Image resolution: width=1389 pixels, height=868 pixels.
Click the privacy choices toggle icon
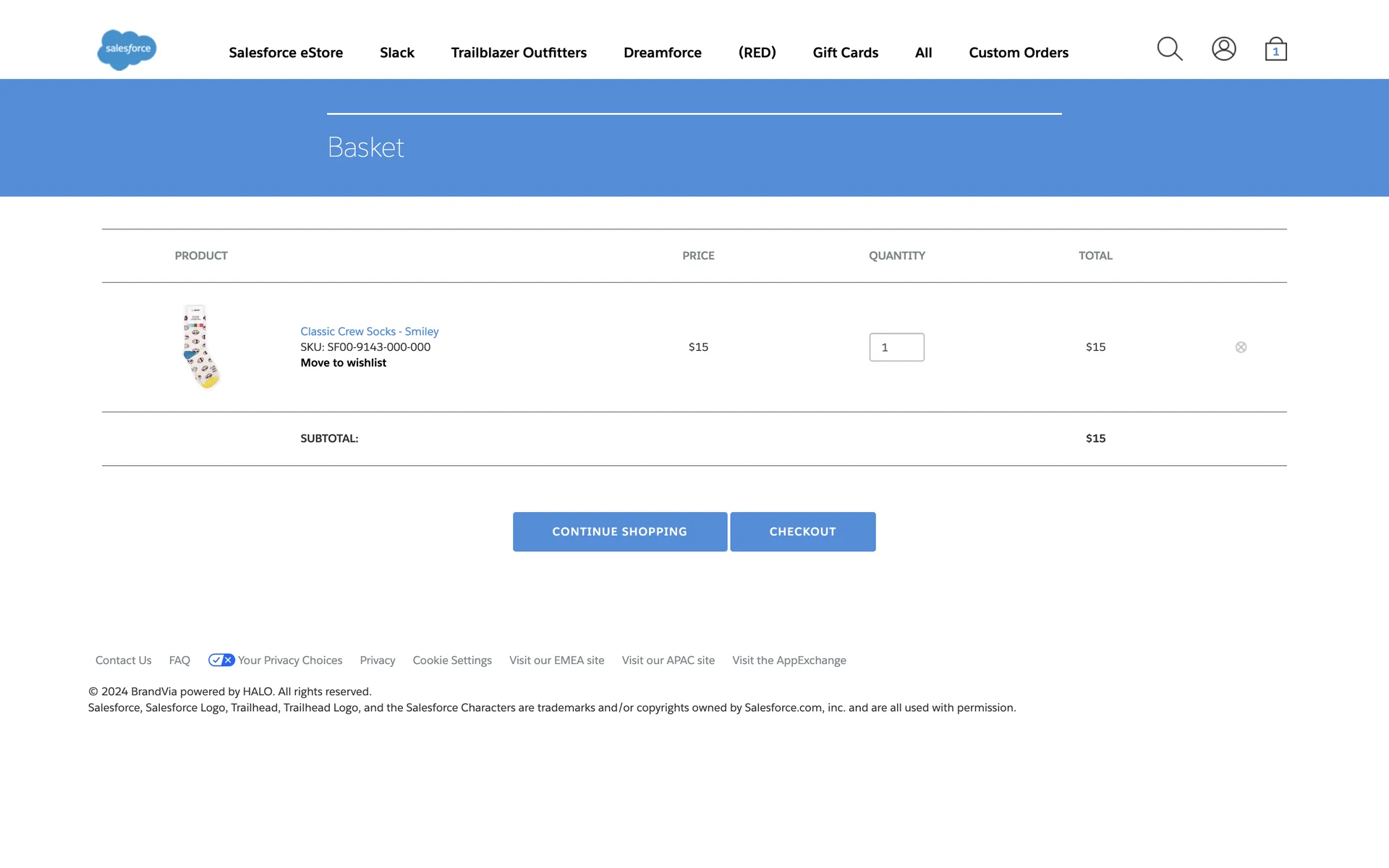coord(221,660)
